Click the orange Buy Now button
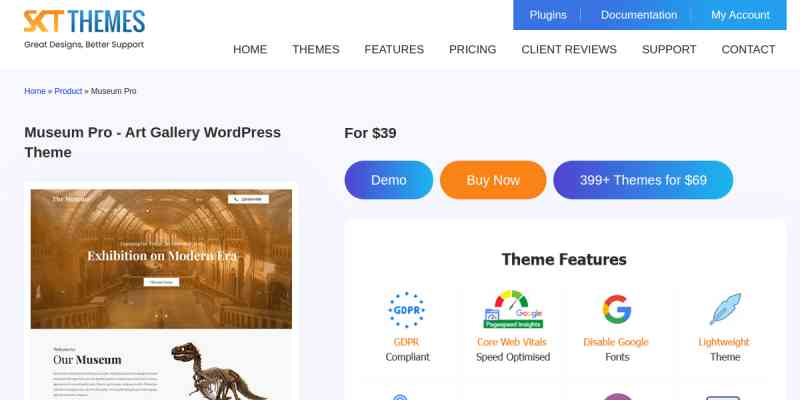Viewport: 800px width, 400px height. click(x=493, y=180)
